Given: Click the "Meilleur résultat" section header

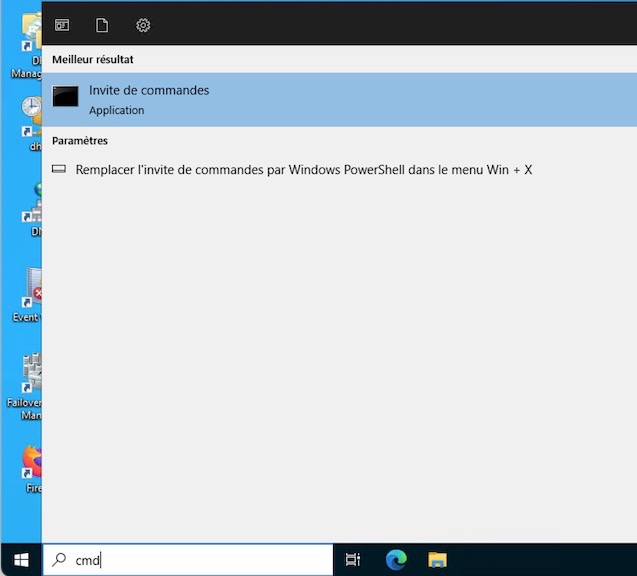Looking at the screenshot, I should [93, 60].
